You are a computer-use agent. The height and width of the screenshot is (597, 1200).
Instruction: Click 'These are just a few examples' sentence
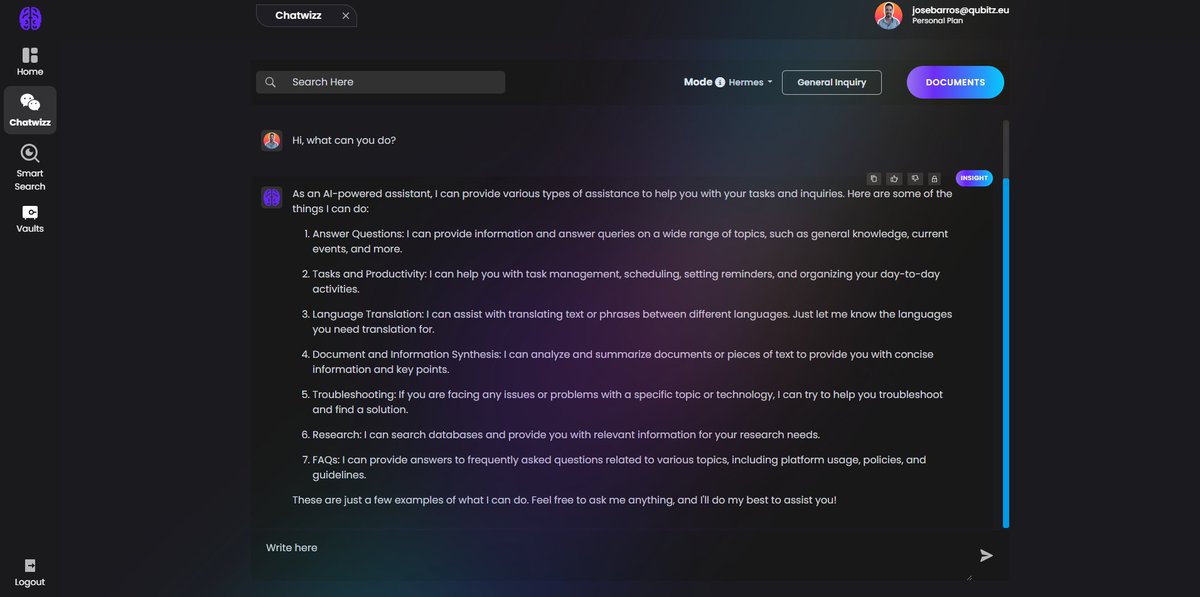point(564,499)
